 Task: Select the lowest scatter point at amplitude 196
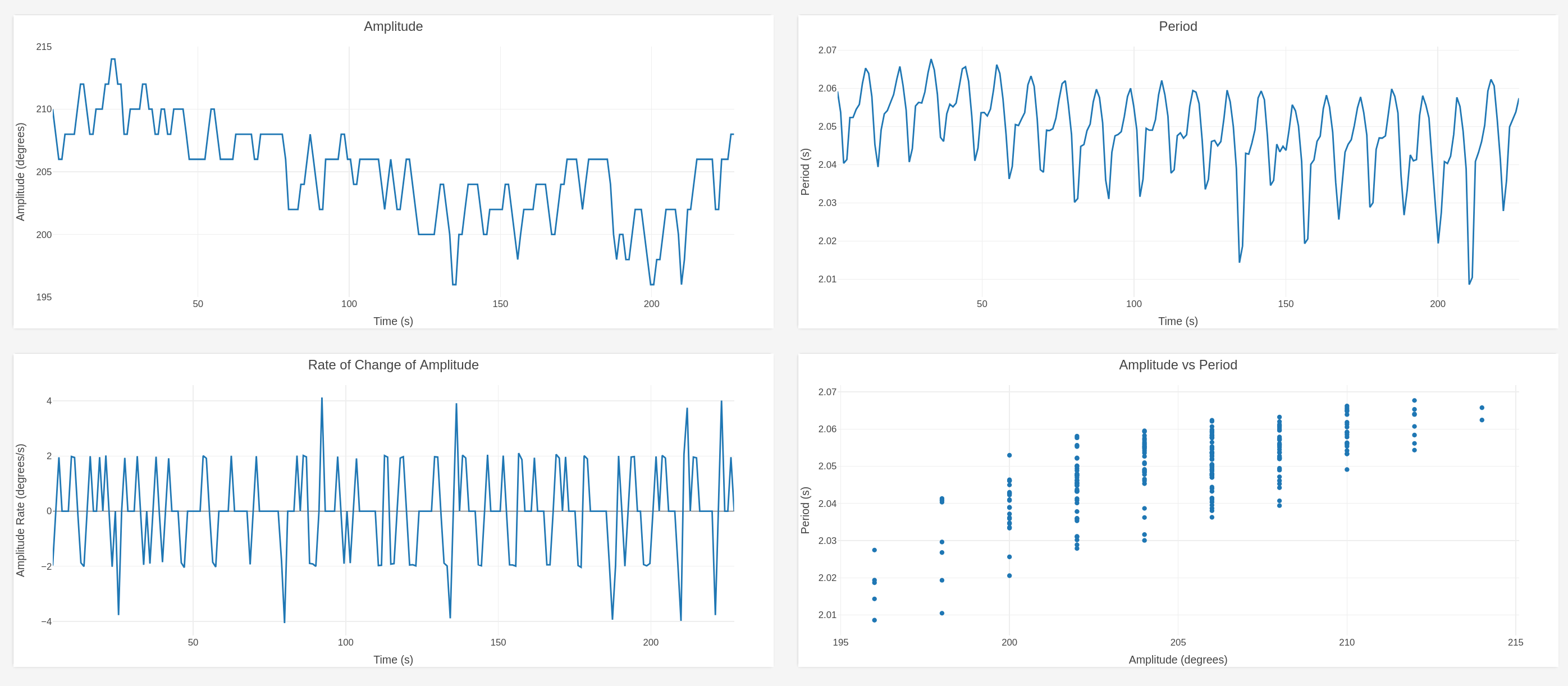point(874,620)
